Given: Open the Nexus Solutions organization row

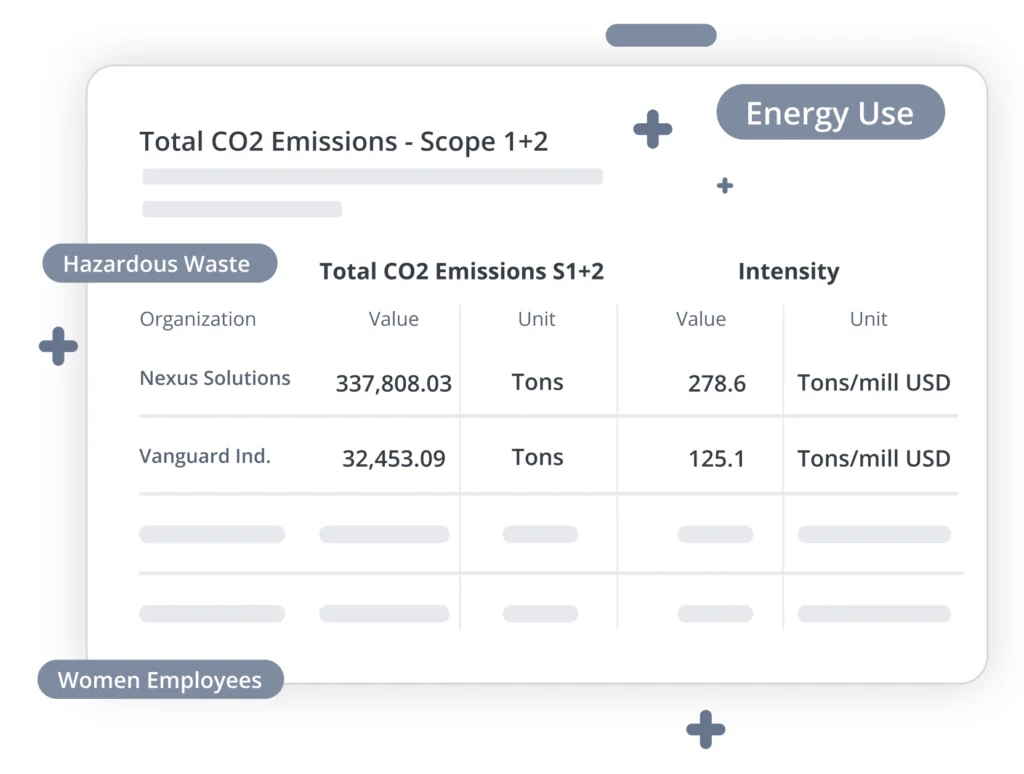Looking at the screenshot, I should [215, 378].
